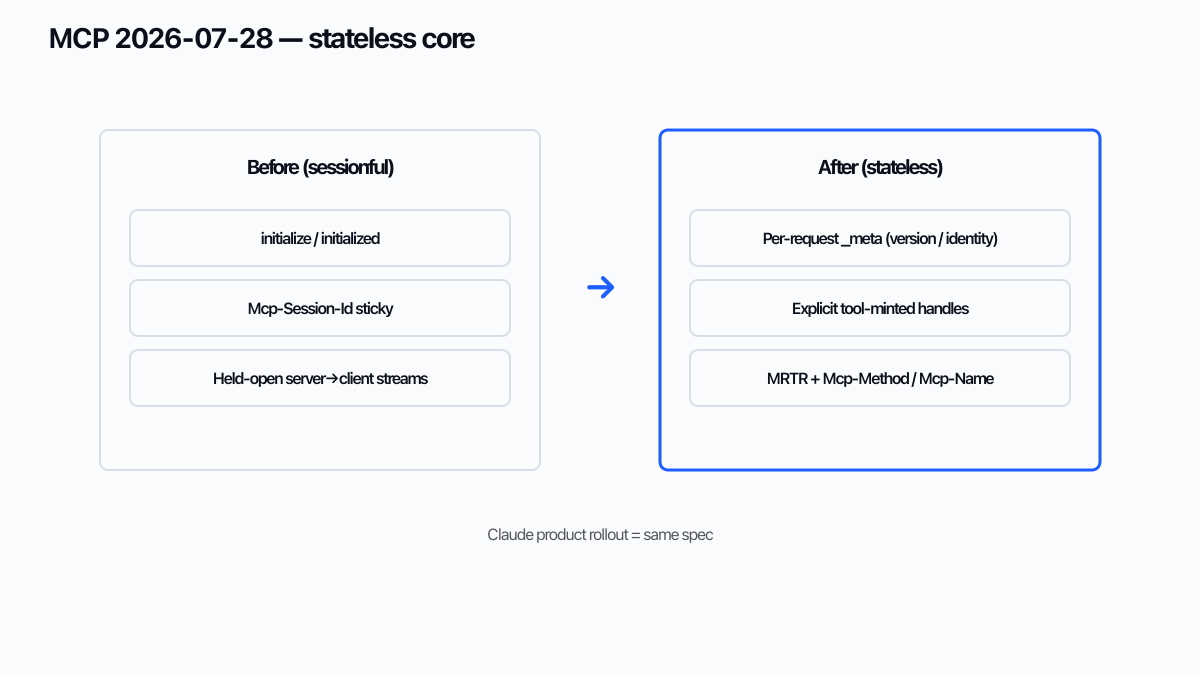Select the MRTR + Mcp-Method / Mcp-Name box
Viewport: 1200px width, 675px height.
880,378
